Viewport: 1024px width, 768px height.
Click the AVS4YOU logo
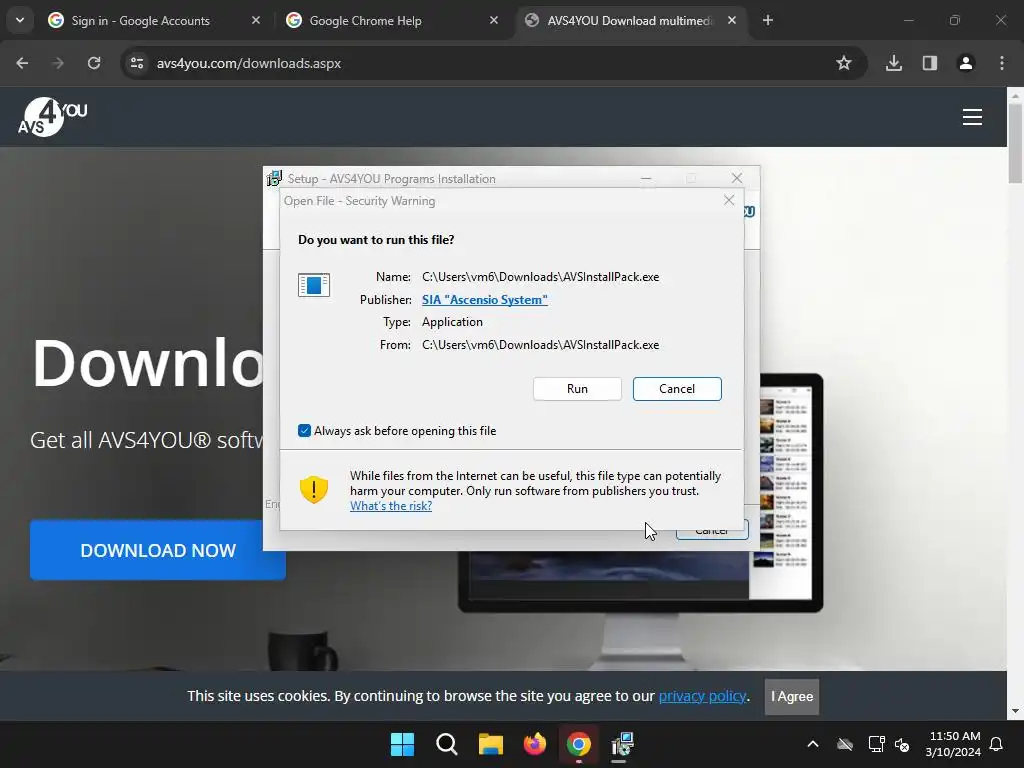click(x=52, y=117)
